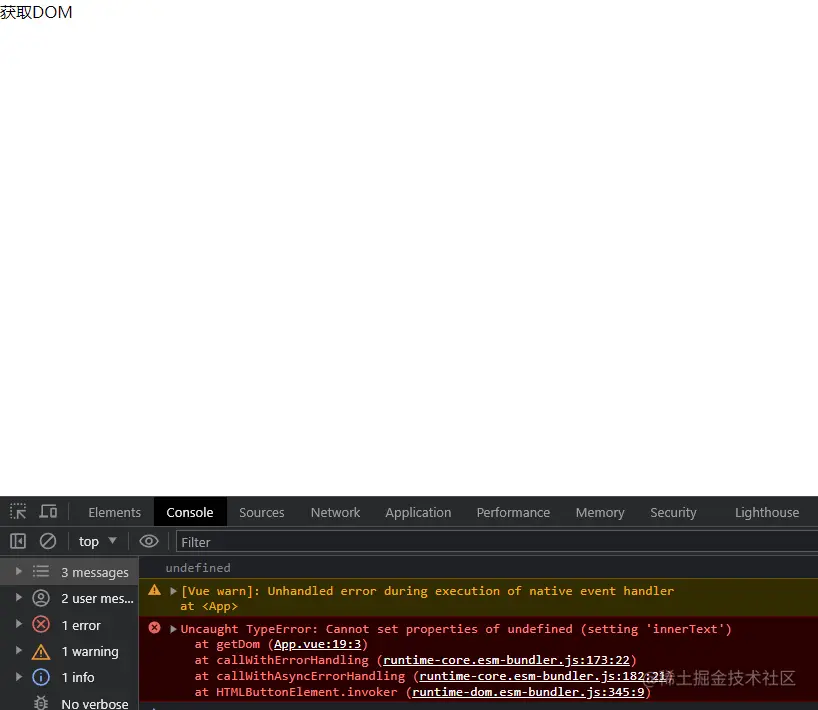
Task: Toggle the device toolbar icon
Action: pyautogui.click(x=49, y=511)
